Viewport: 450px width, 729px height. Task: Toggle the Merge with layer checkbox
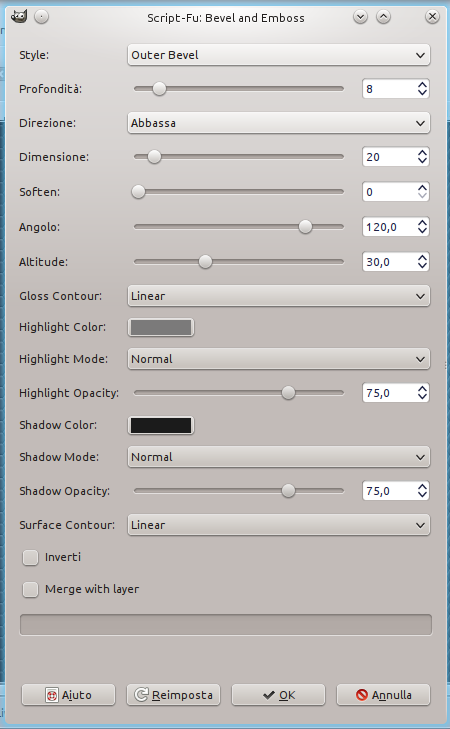coord(30,590)
